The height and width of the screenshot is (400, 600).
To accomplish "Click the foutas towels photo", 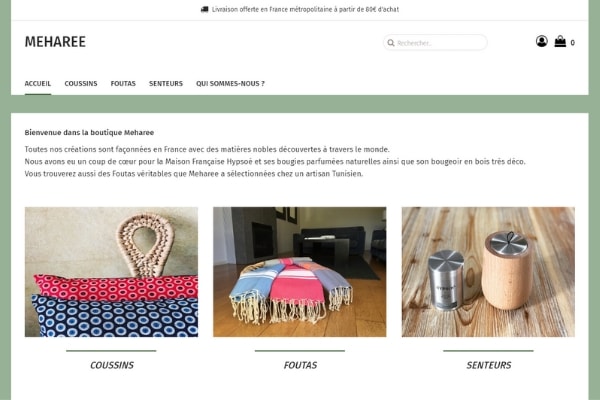I will point(300,272).
